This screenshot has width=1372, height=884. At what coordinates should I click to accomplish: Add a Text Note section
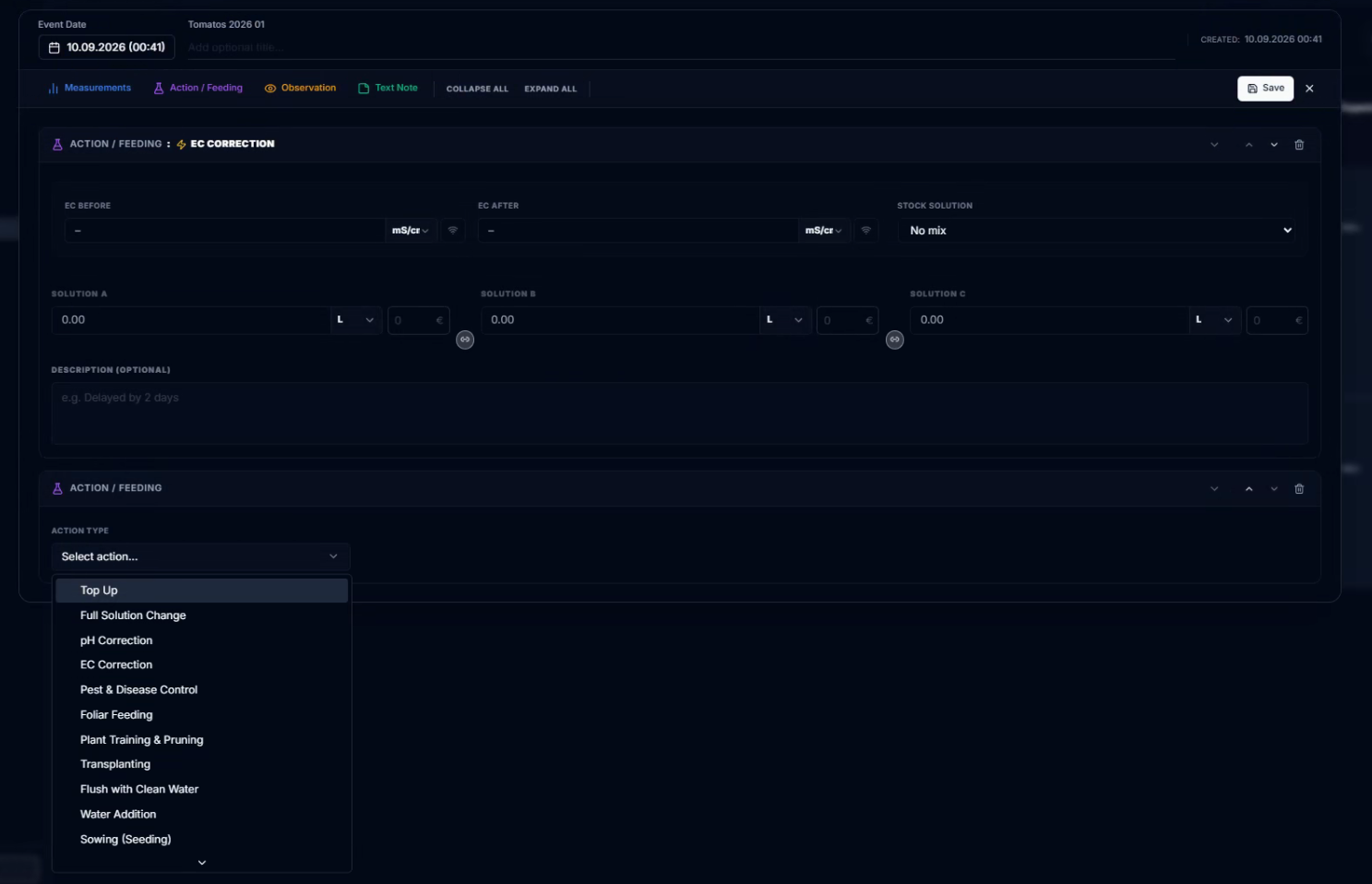point(388,89)
